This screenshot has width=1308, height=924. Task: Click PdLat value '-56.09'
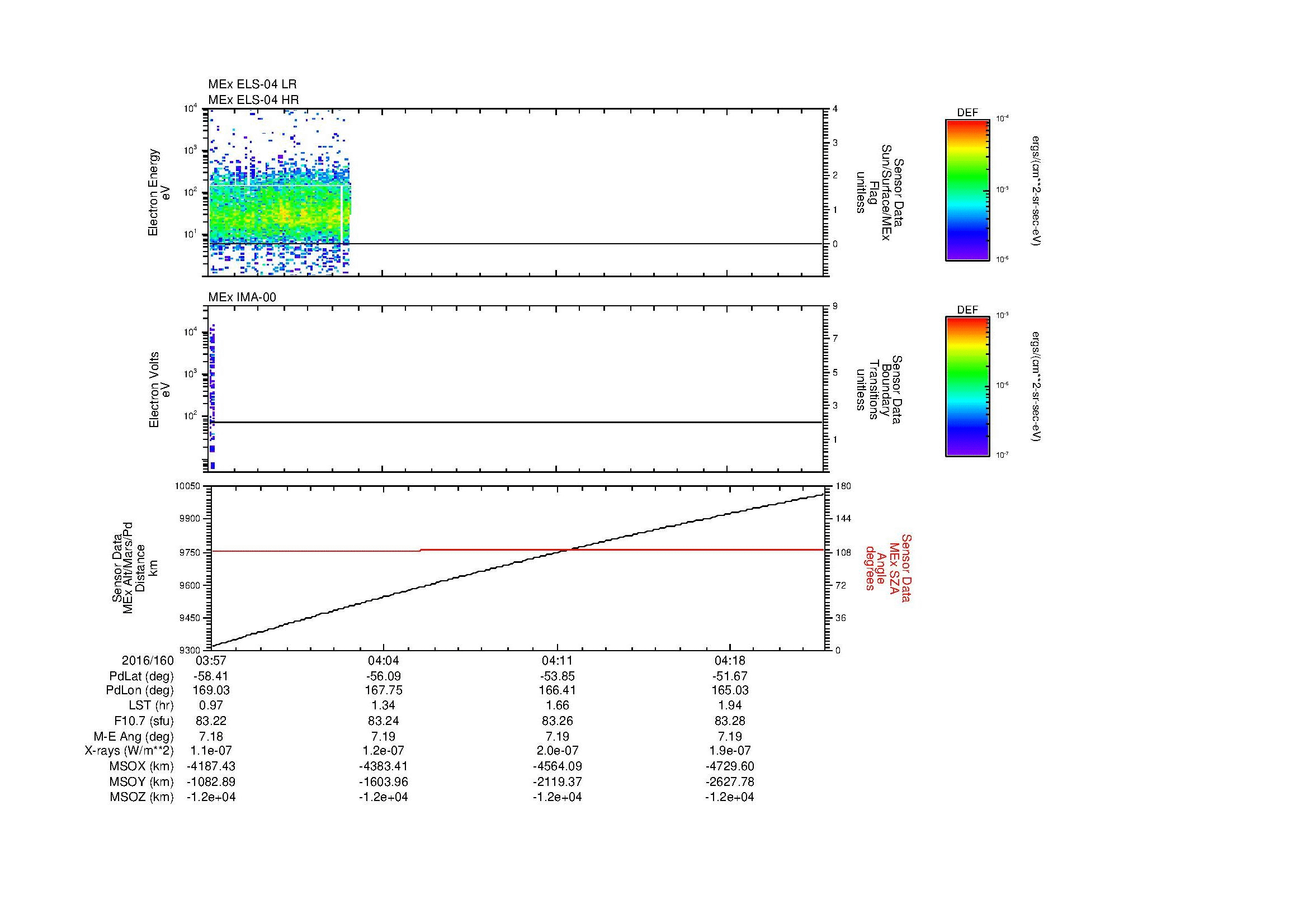384,676
